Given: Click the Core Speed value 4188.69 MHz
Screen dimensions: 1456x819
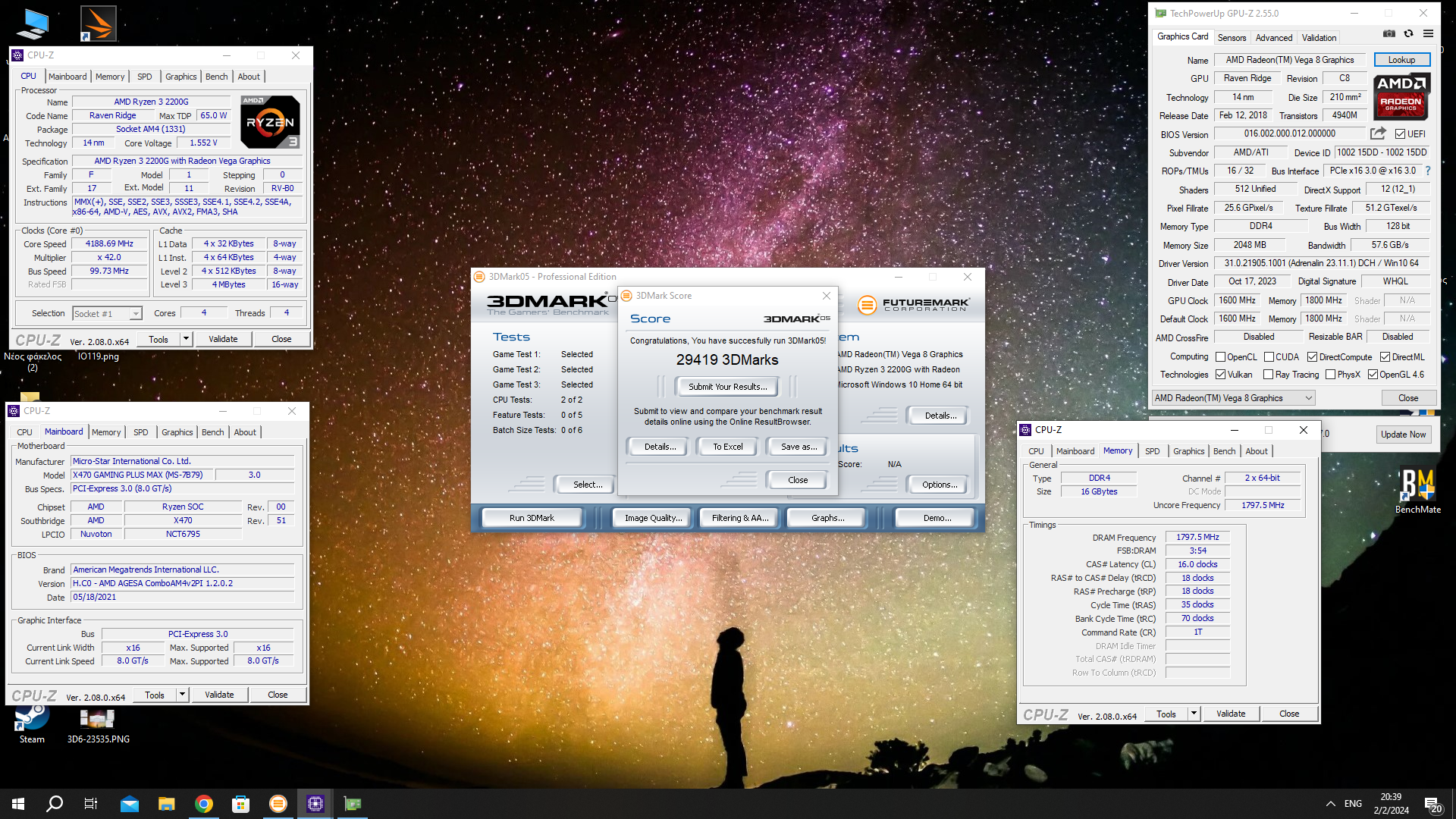Looking at the screenshot, I should 109,244.
